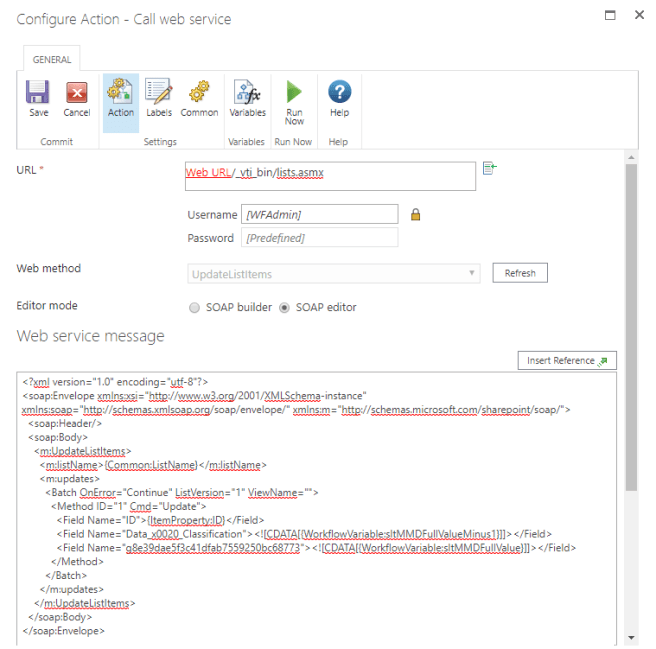The height and width of the screenshot is (649, 656).
Task: Click the opening <m:UpdateListItems> line
Action: [x=83, y=451]
